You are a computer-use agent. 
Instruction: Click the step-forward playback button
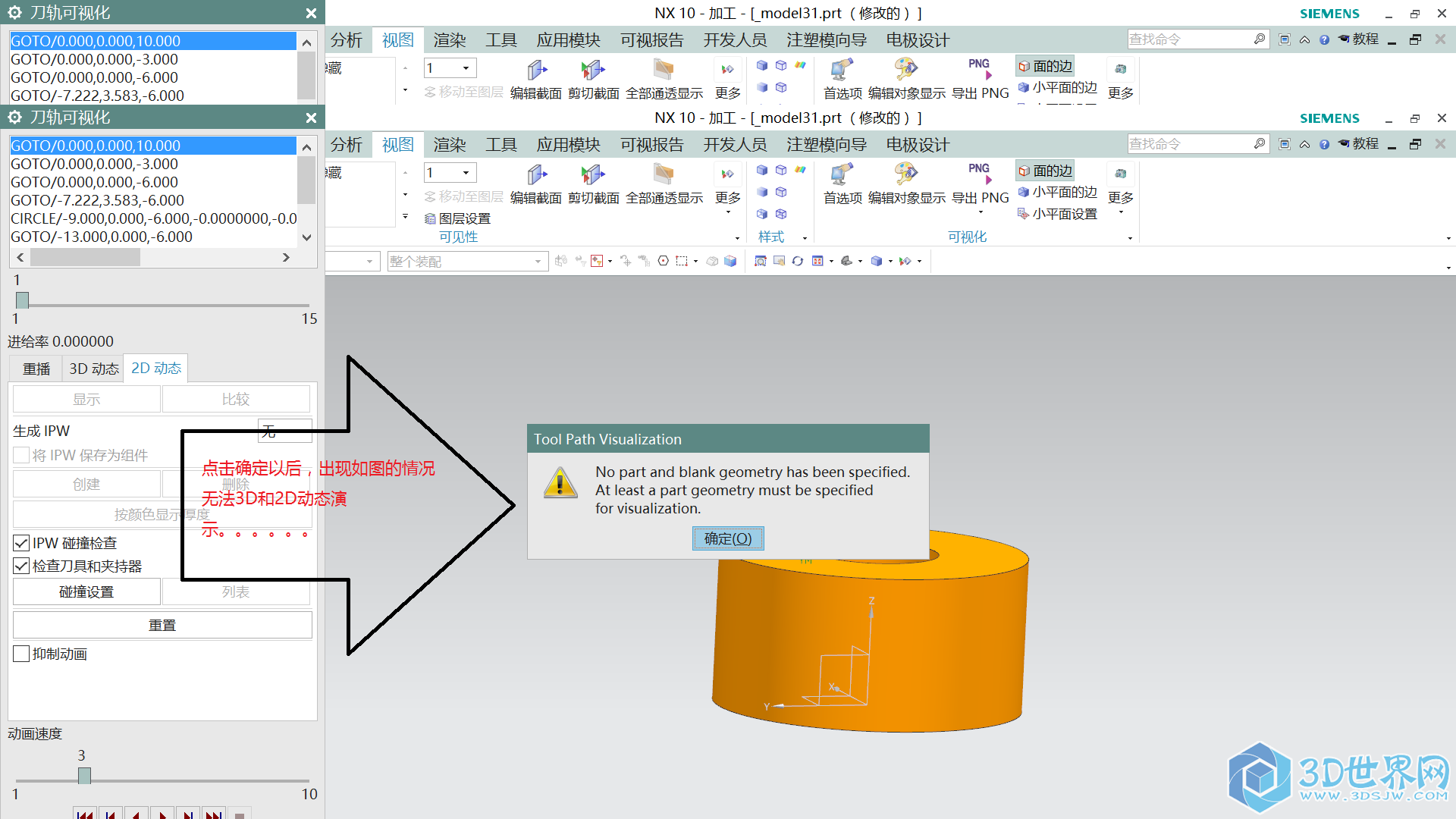188,814
